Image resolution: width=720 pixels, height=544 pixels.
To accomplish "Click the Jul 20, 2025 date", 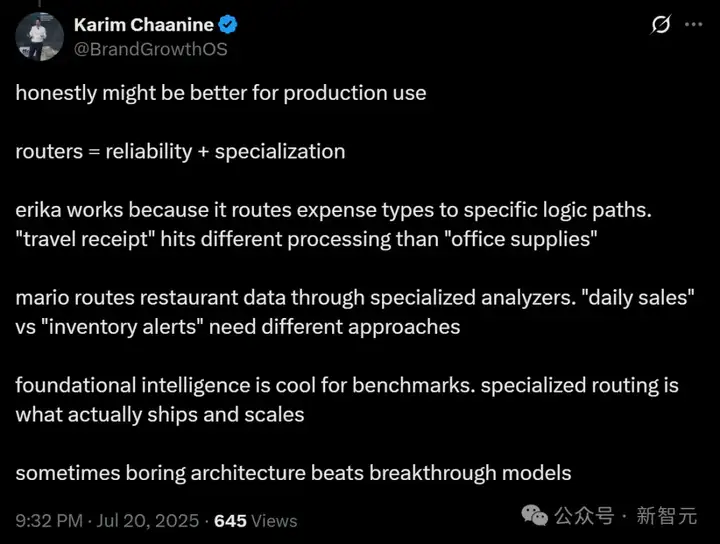I will (x=147, y=521).
